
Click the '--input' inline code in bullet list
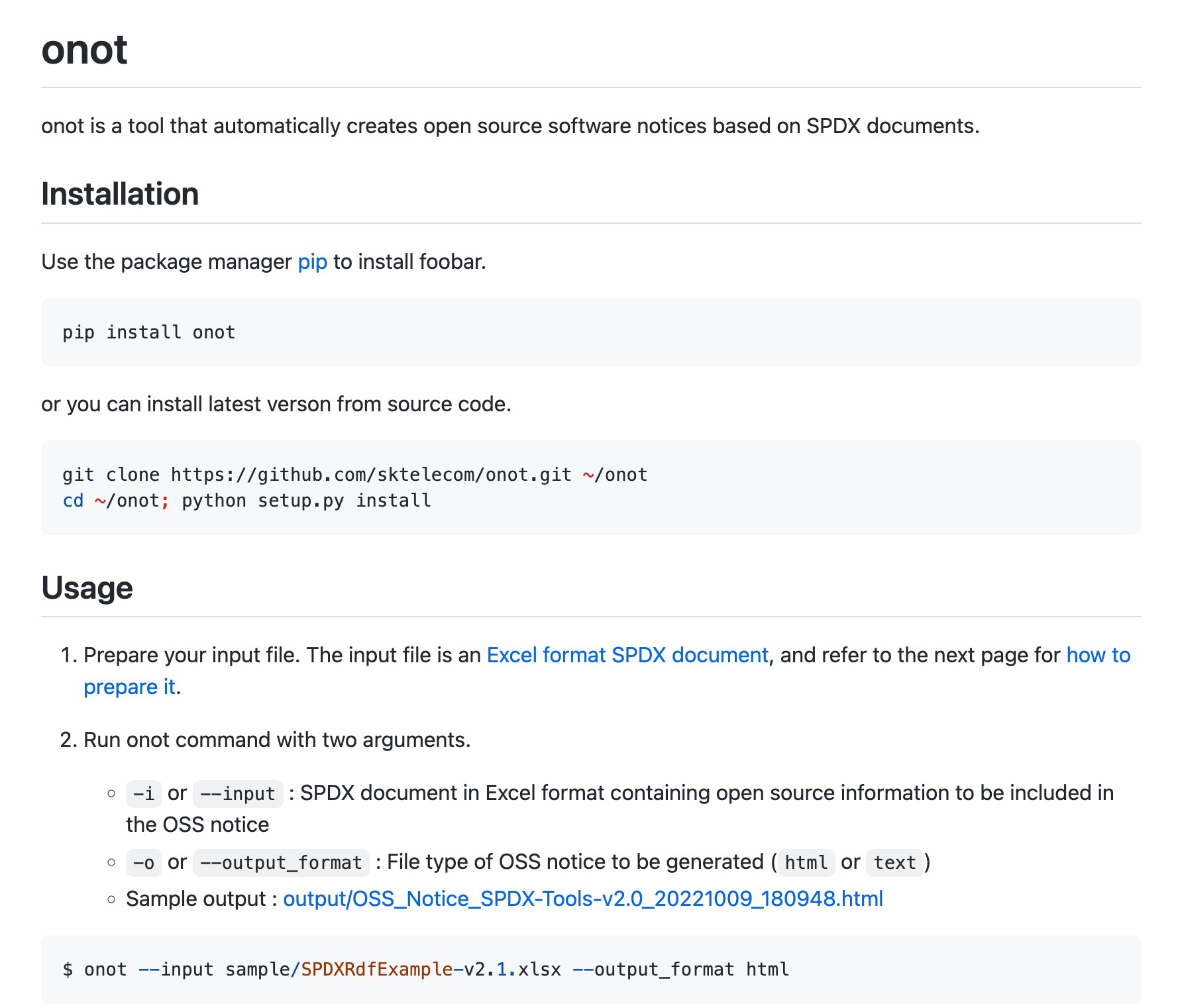click(x=238, y=793)
